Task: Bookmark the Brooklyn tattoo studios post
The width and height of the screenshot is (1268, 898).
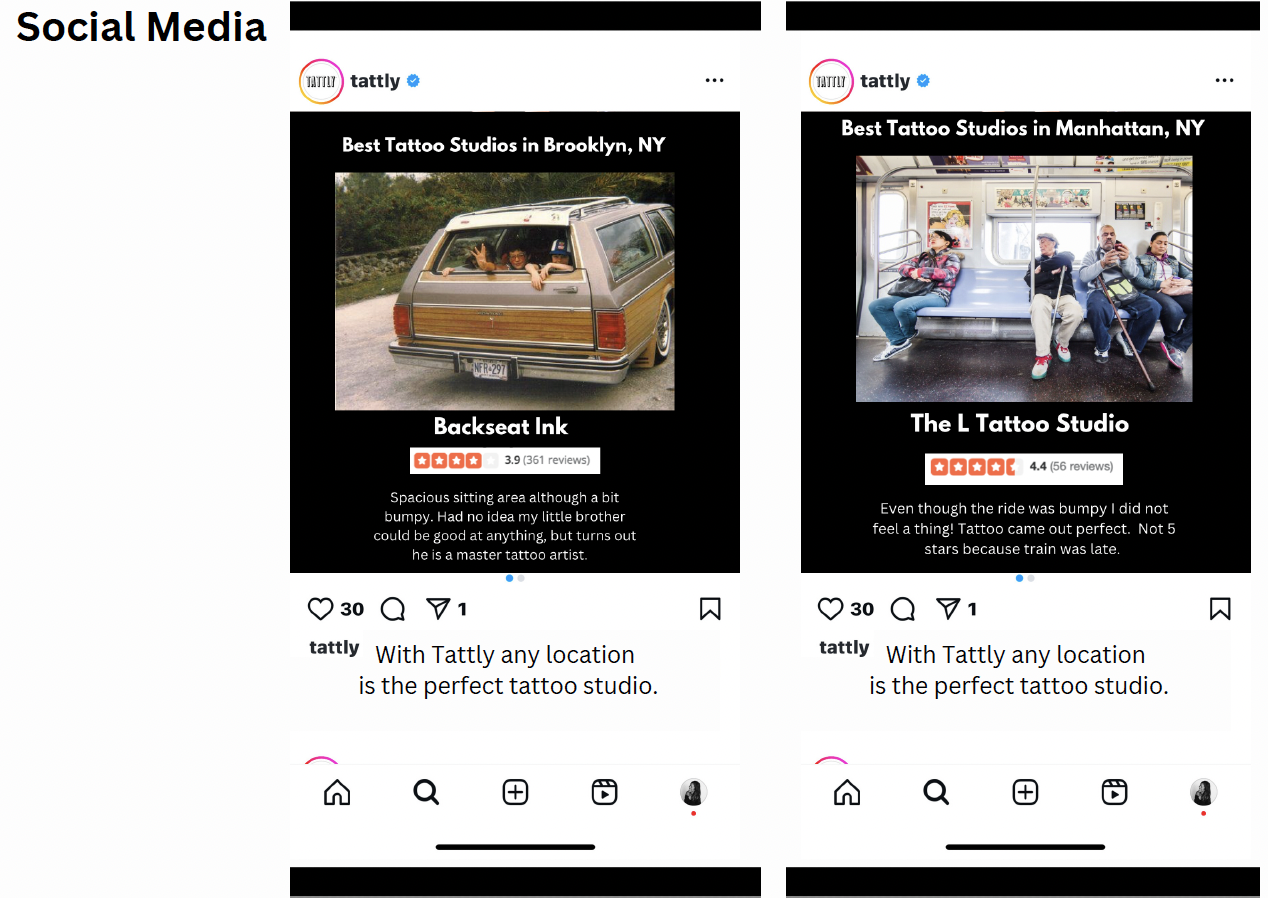Action: pyautogui.click(x=710, y=609)
